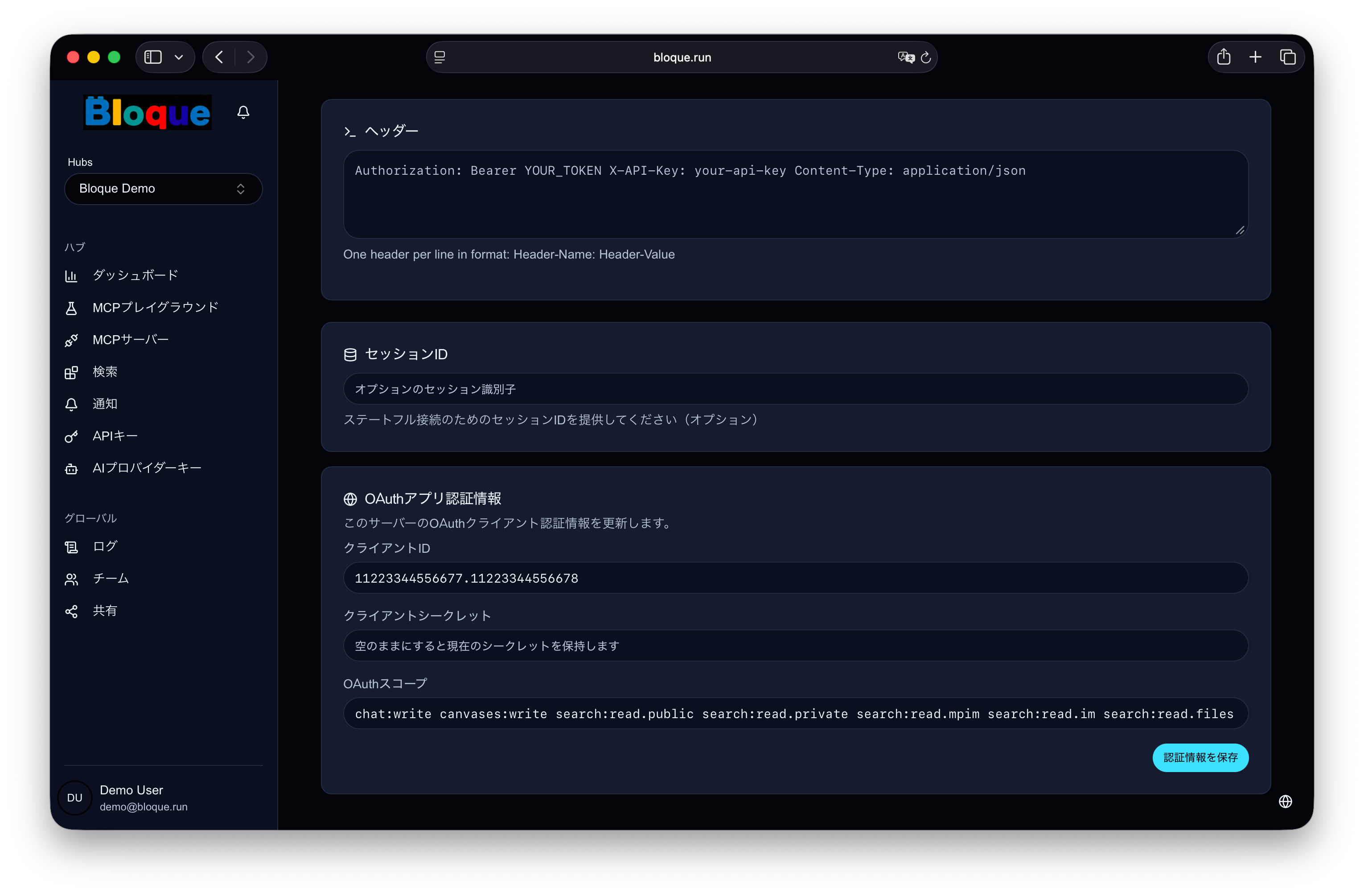This screenshot has width=1364, height=896.
Task: Click the header textarea resize handle
Action: click(1240, 230)
